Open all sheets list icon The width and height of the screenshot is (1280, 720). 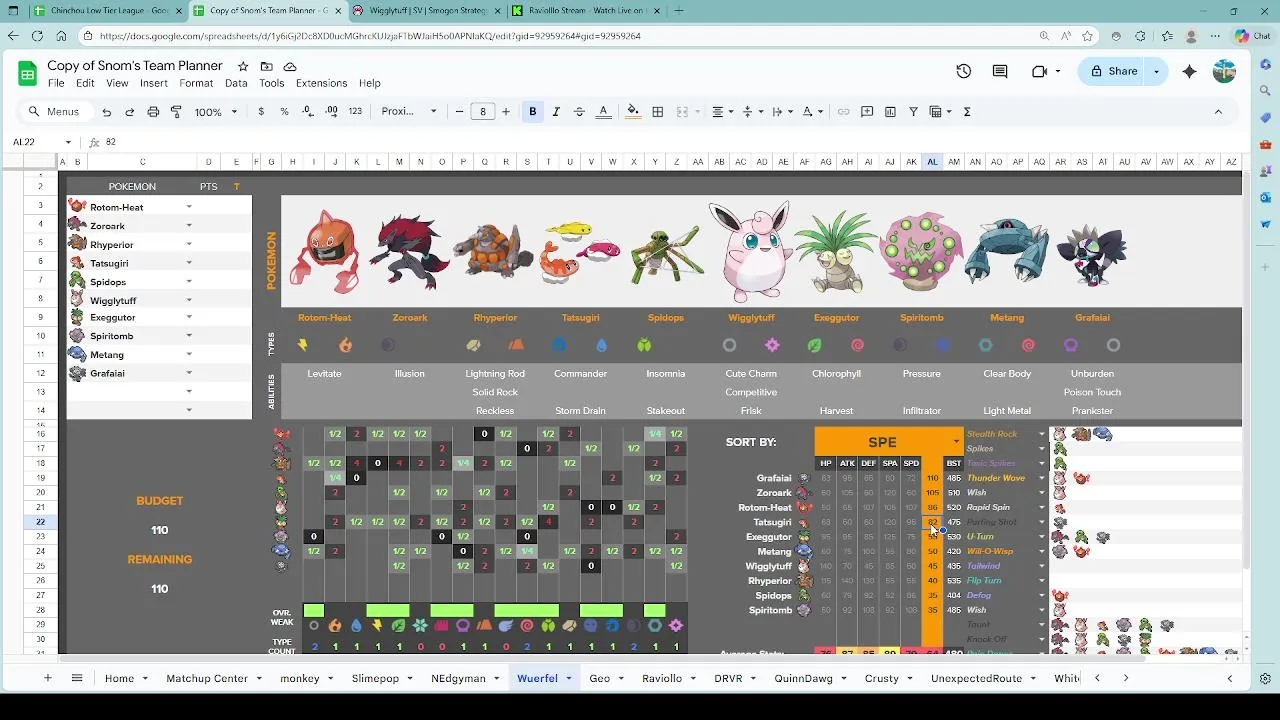(x=77, y=678)
